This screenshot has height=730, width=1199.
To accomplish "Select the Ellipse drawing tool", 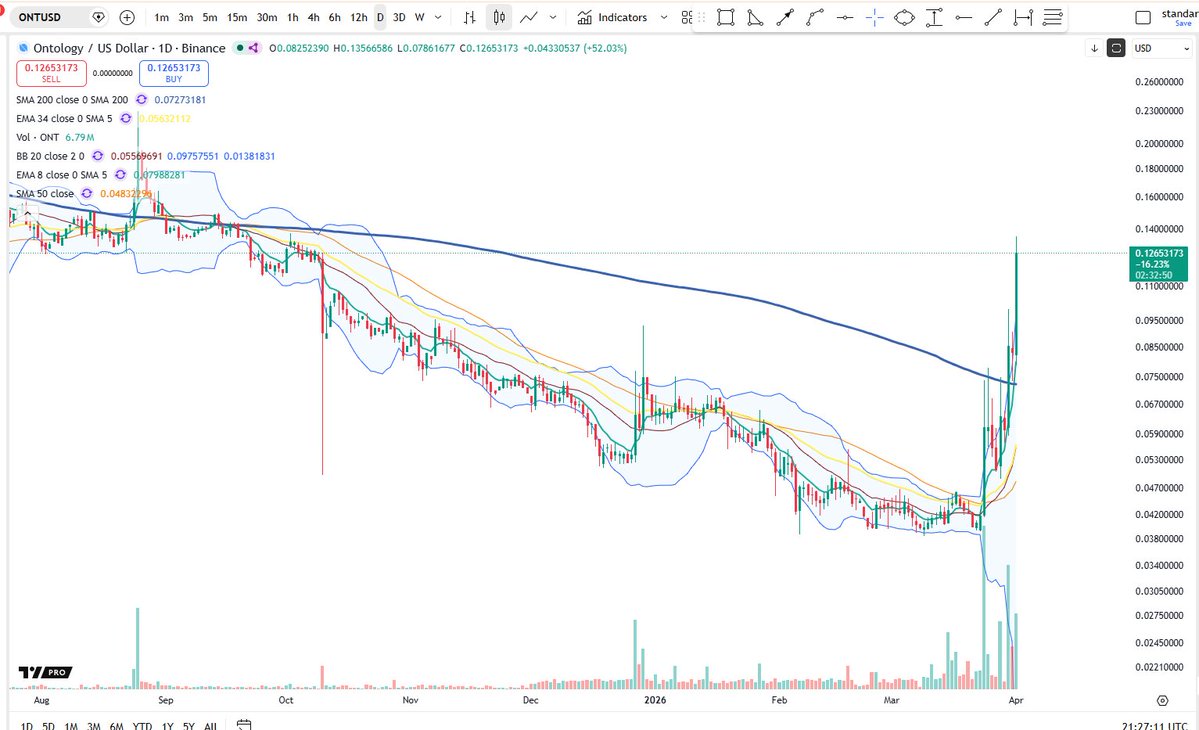I will tap(905, 17).
